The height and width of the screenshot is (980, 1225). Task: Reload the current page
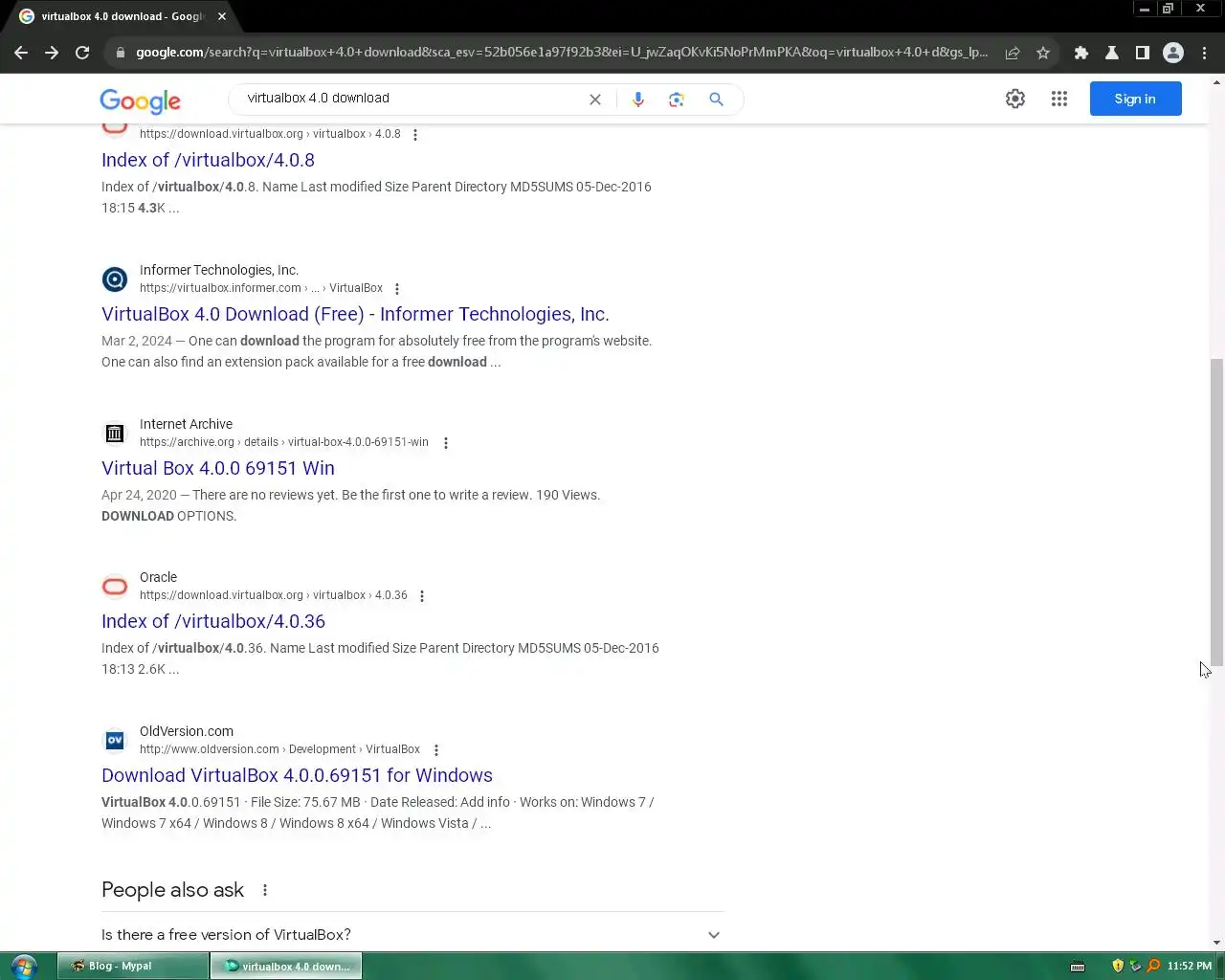pyautogui.click(x=82, y=53)
